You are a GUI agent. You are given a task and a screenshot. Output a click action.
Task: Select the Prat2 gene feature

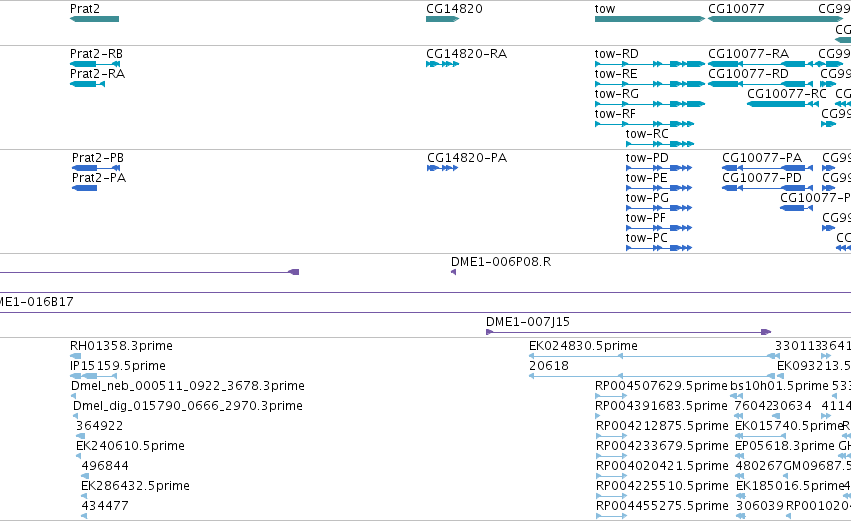(x=94, y=19)
